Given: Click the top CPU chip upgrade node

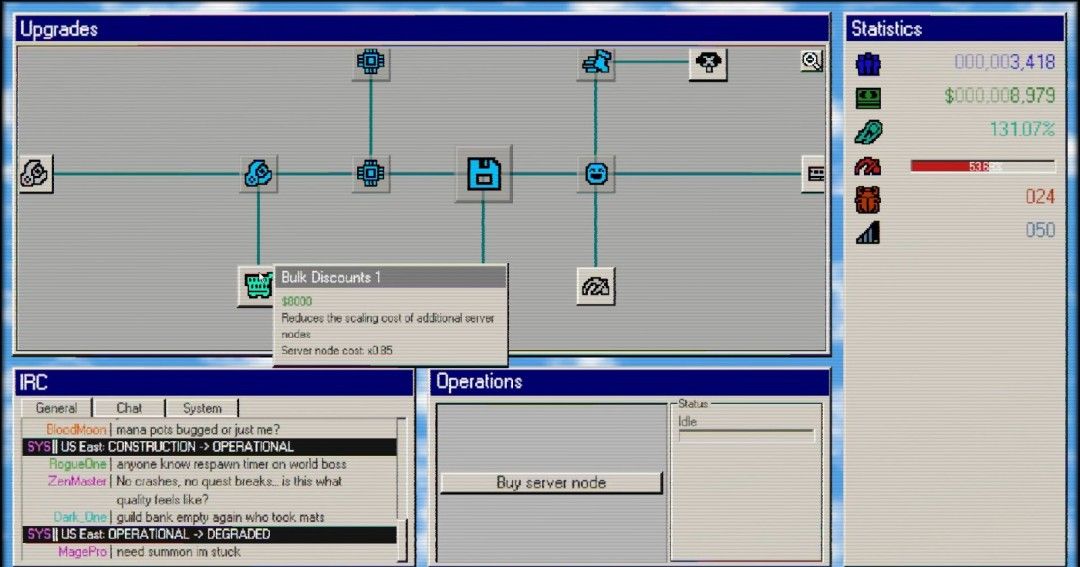Looking at the screenshot, I should [x=371, y=63].
